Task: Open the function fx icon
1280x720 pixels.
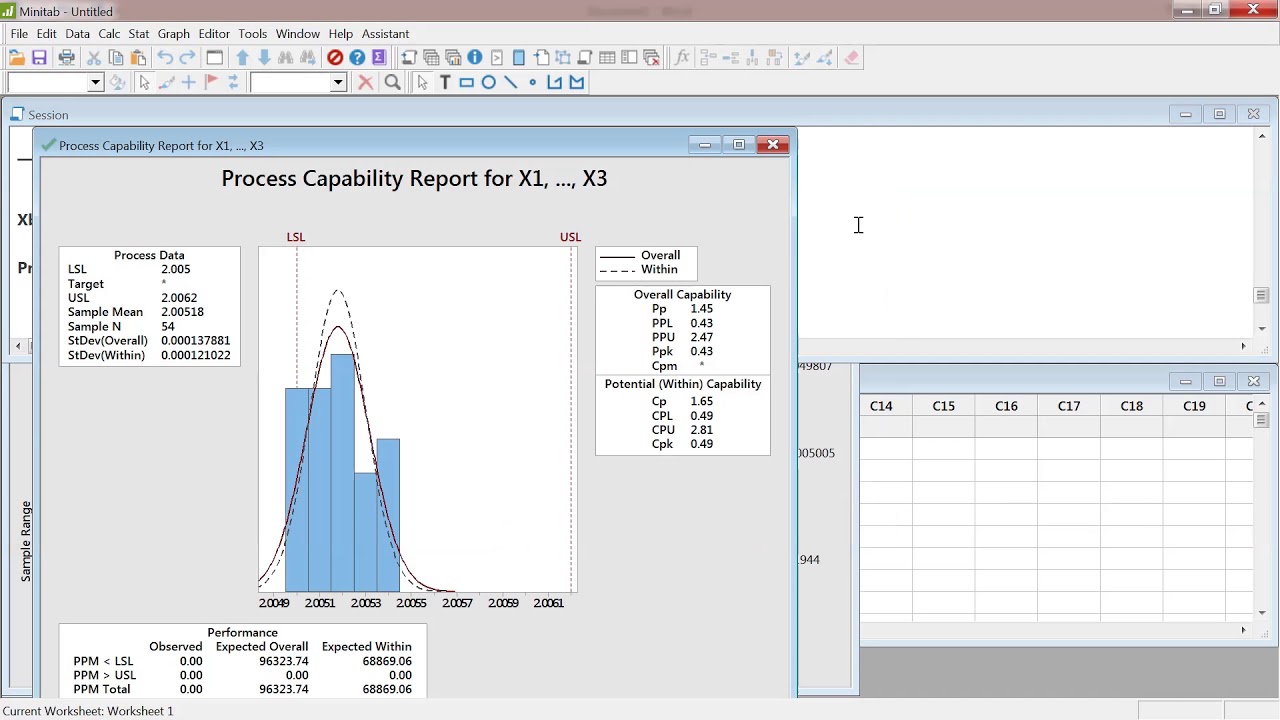Action: (x=682, y=58)
